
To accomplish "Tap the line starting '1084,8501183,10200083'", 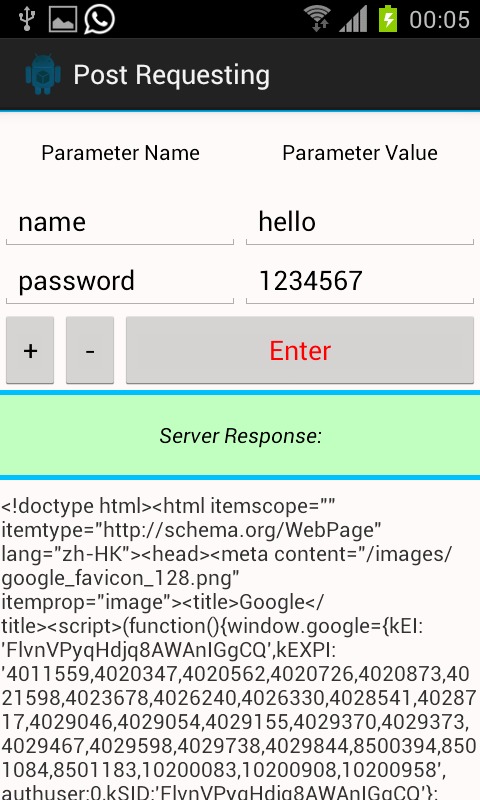I will pos(223,770).
